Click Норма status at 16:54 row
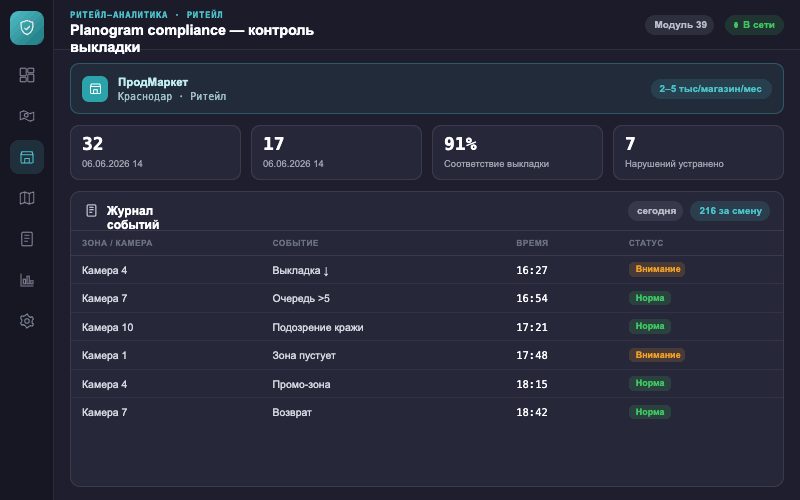Image resolution: width=800 pixels, height=500 pixels. click(x=649, y=297)
